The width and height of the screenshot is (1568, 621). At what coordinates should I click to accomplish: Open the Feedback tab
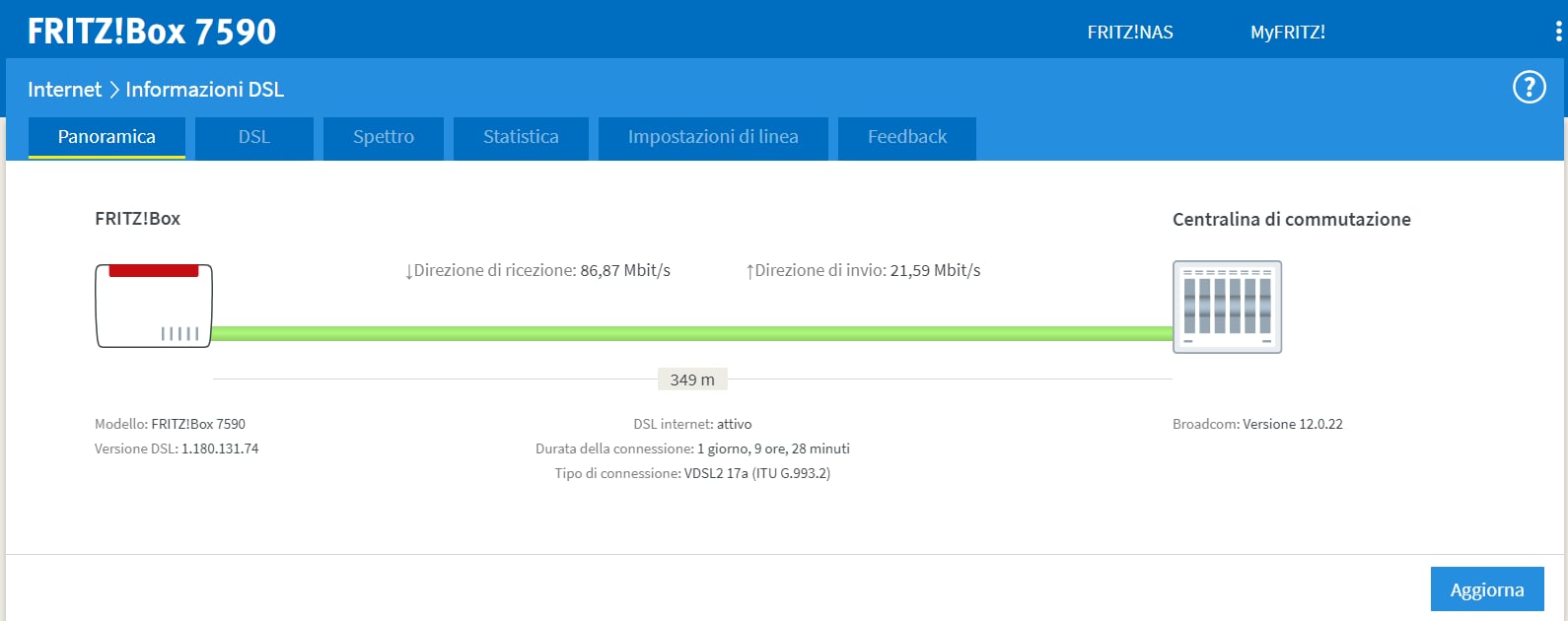(907, 138)
